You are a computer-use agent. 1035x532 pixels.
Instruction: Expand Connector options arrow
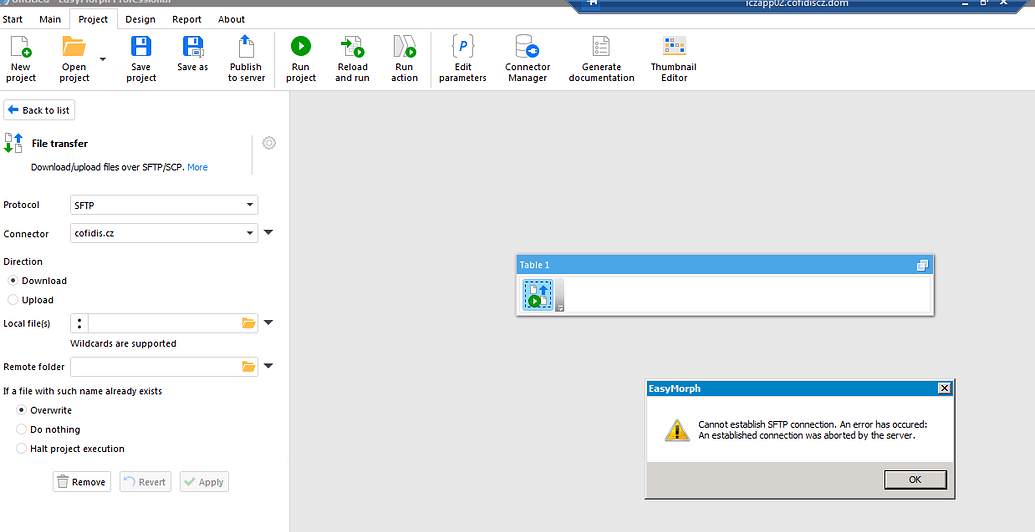[269, 232]
